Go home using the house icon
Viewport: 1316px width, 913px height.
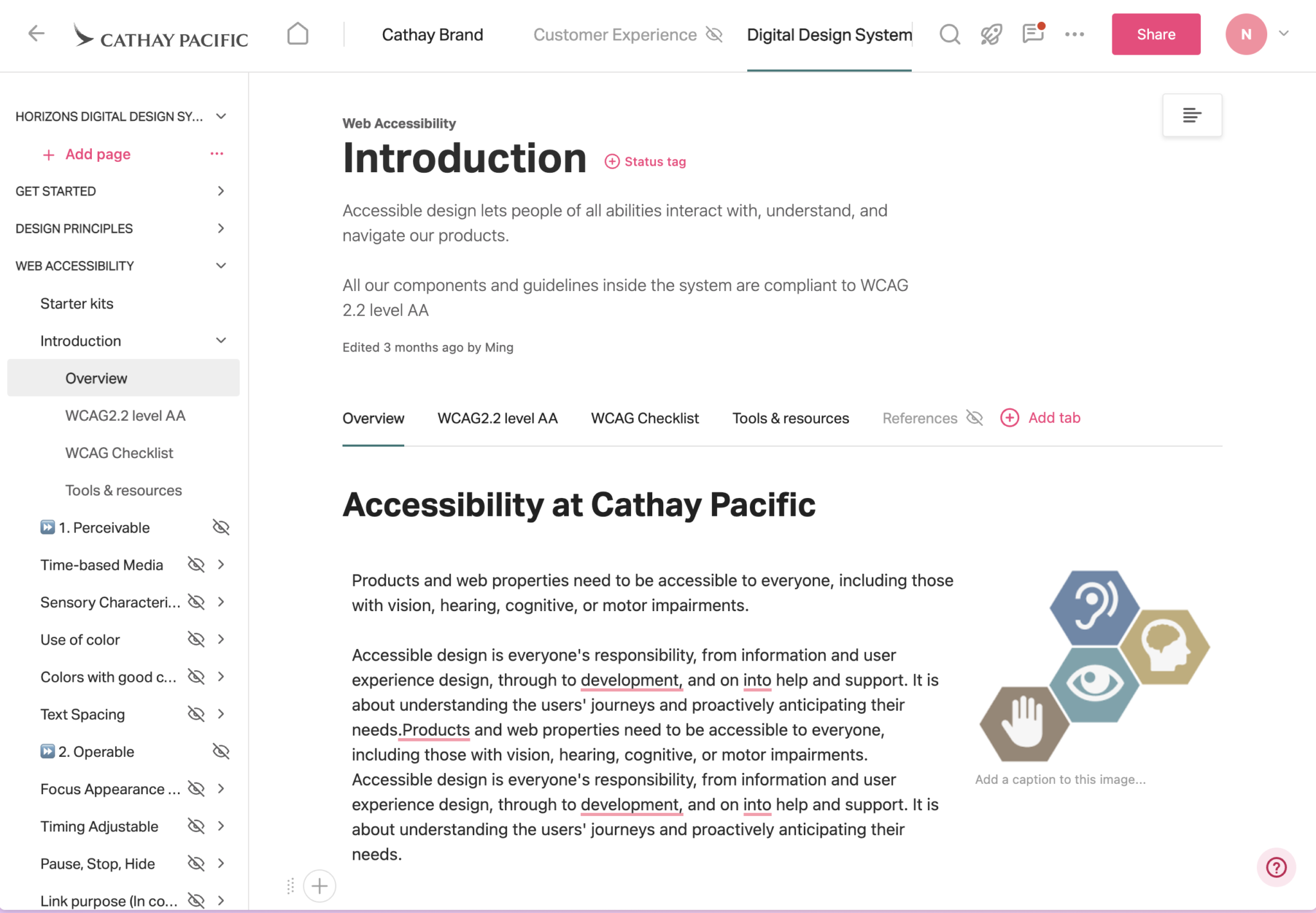[x=297, y=34]
